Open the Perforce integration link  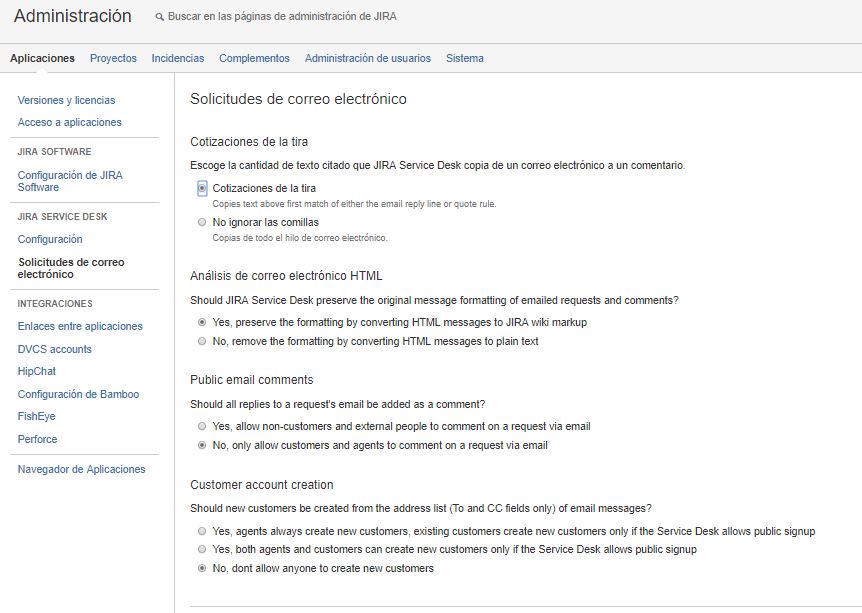[x=37, y=439]
